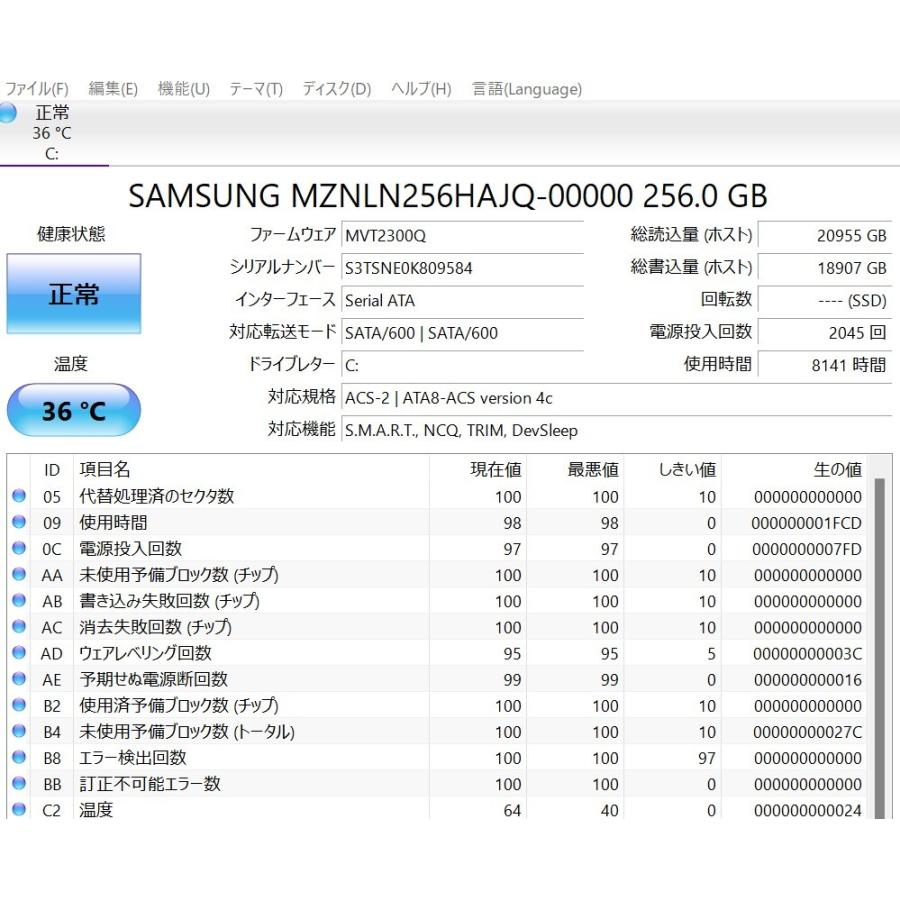Select the 消去失敗回数 (チップ) row

(439, 627)
